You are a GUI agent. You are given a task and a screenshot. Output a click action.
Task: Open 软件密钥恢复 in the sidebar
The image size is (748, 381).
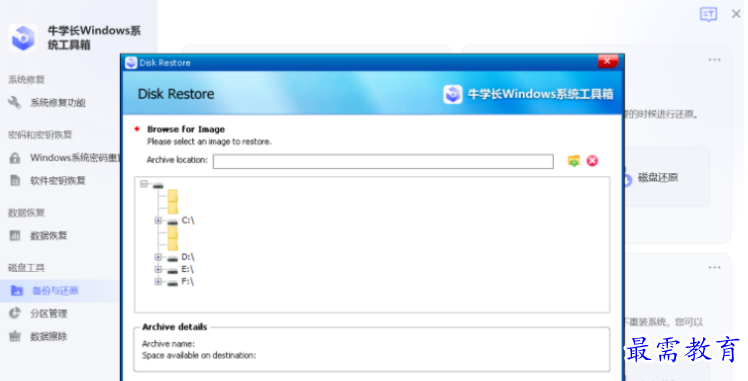coord(58,181)
